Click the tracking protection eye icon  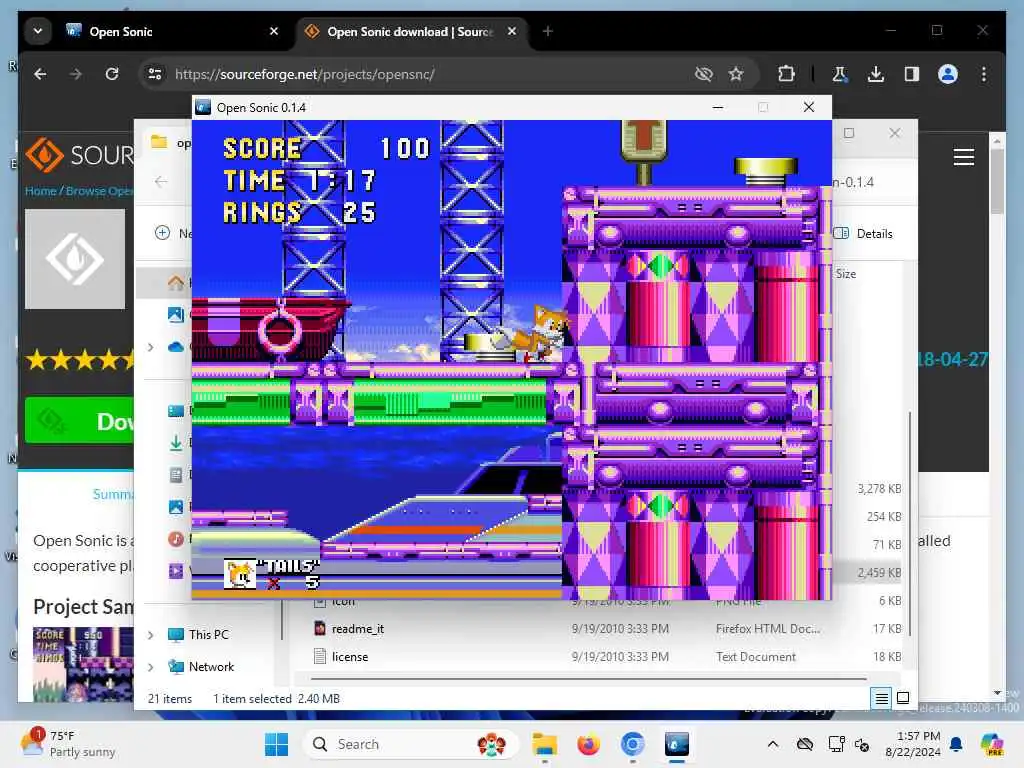click(703, 74)
